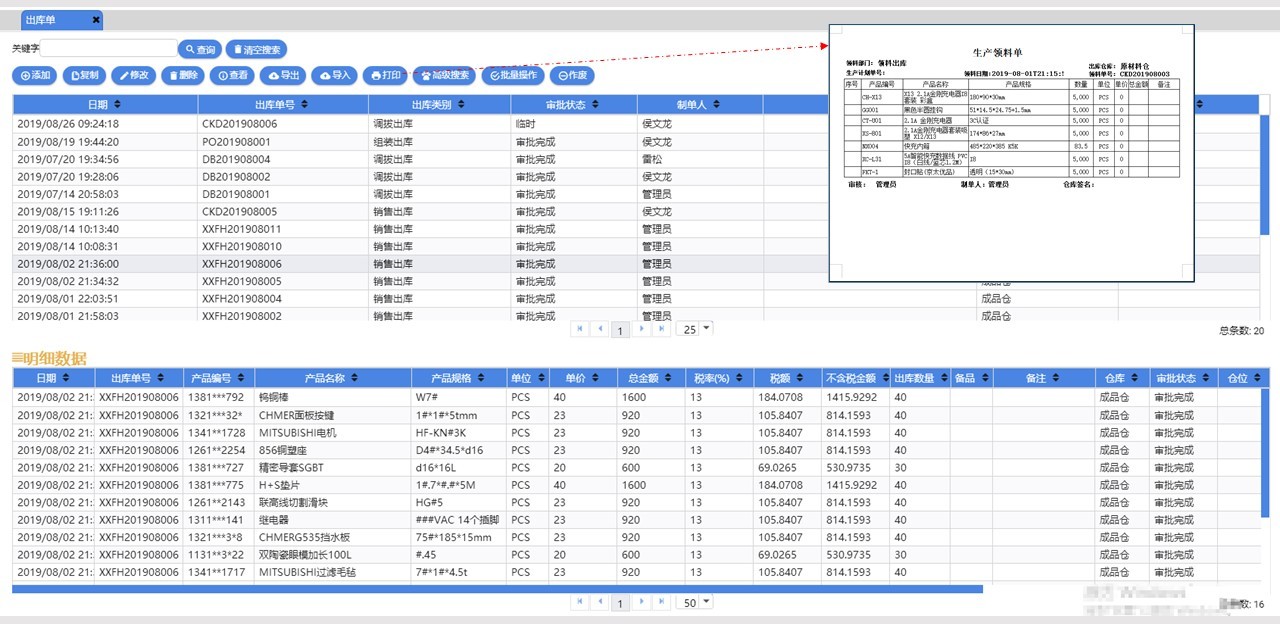The image size is (1280, 624).
Task: Click the 关键字 keyword input field
Action: [x=109, y=48]
